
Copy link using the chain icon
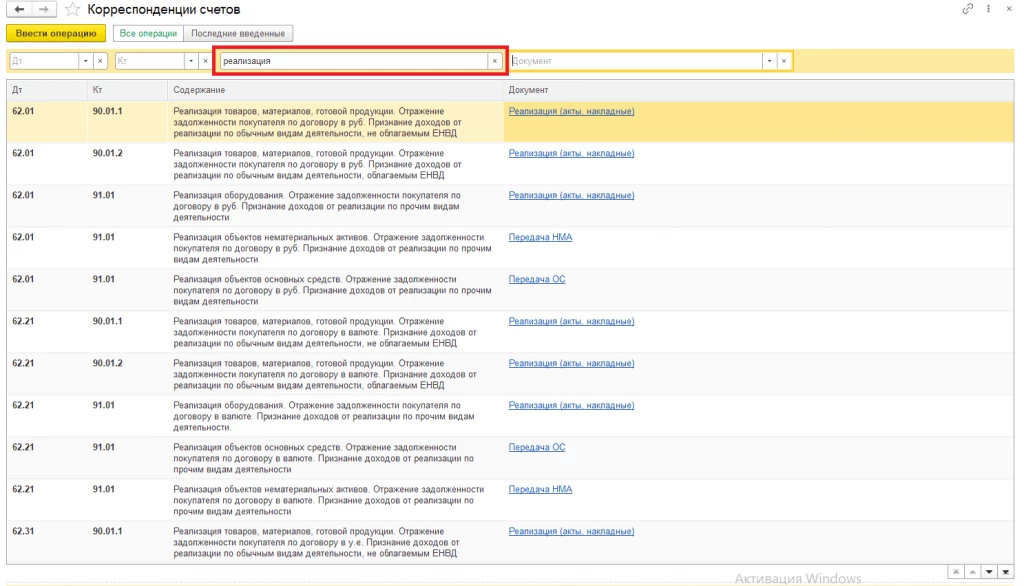pyautogui.click(x=967, y=8)
